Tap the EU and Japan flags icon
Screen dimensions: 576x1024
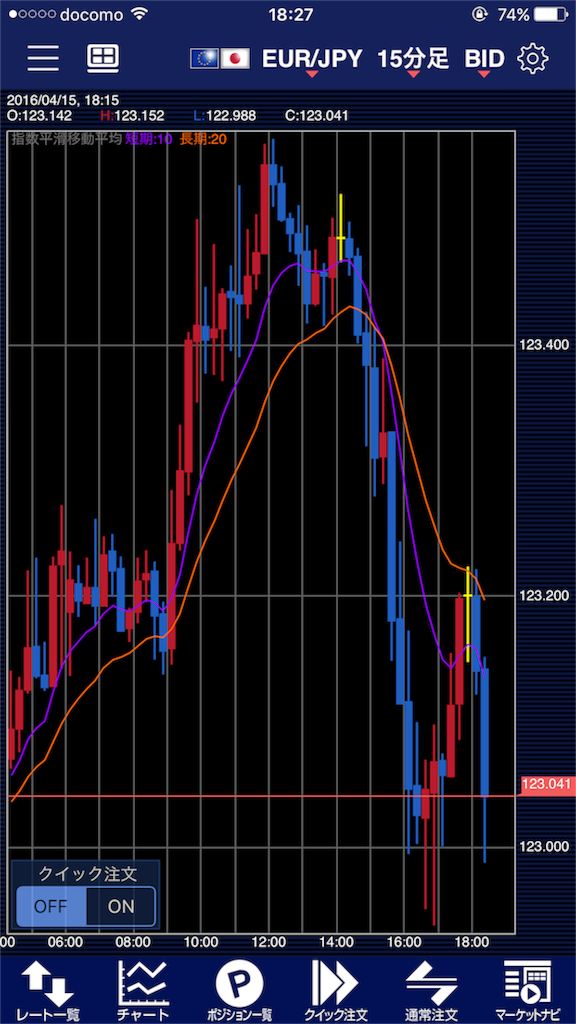coord(221,59)
